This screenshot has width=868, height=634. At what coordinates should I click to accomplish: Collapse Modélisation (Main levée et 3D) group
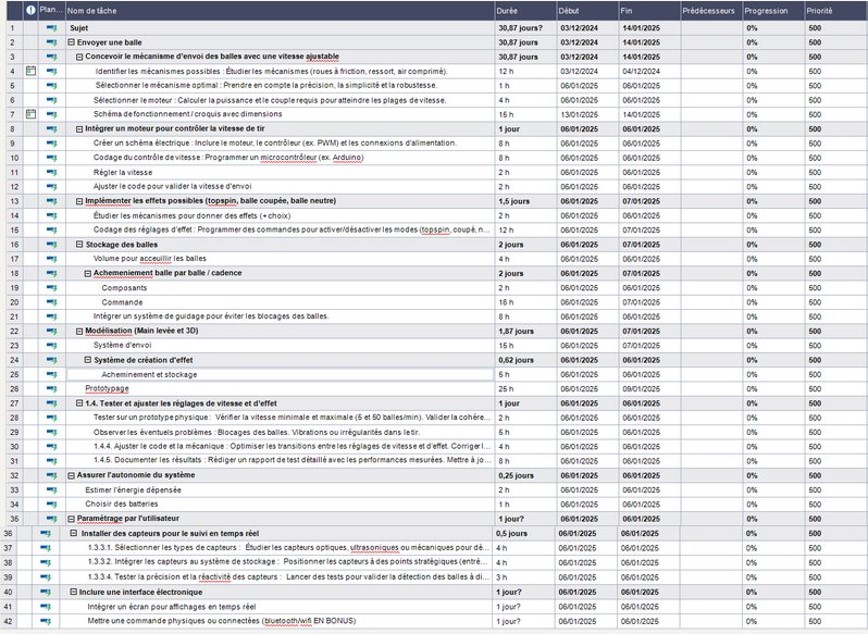tap(80, 331)
